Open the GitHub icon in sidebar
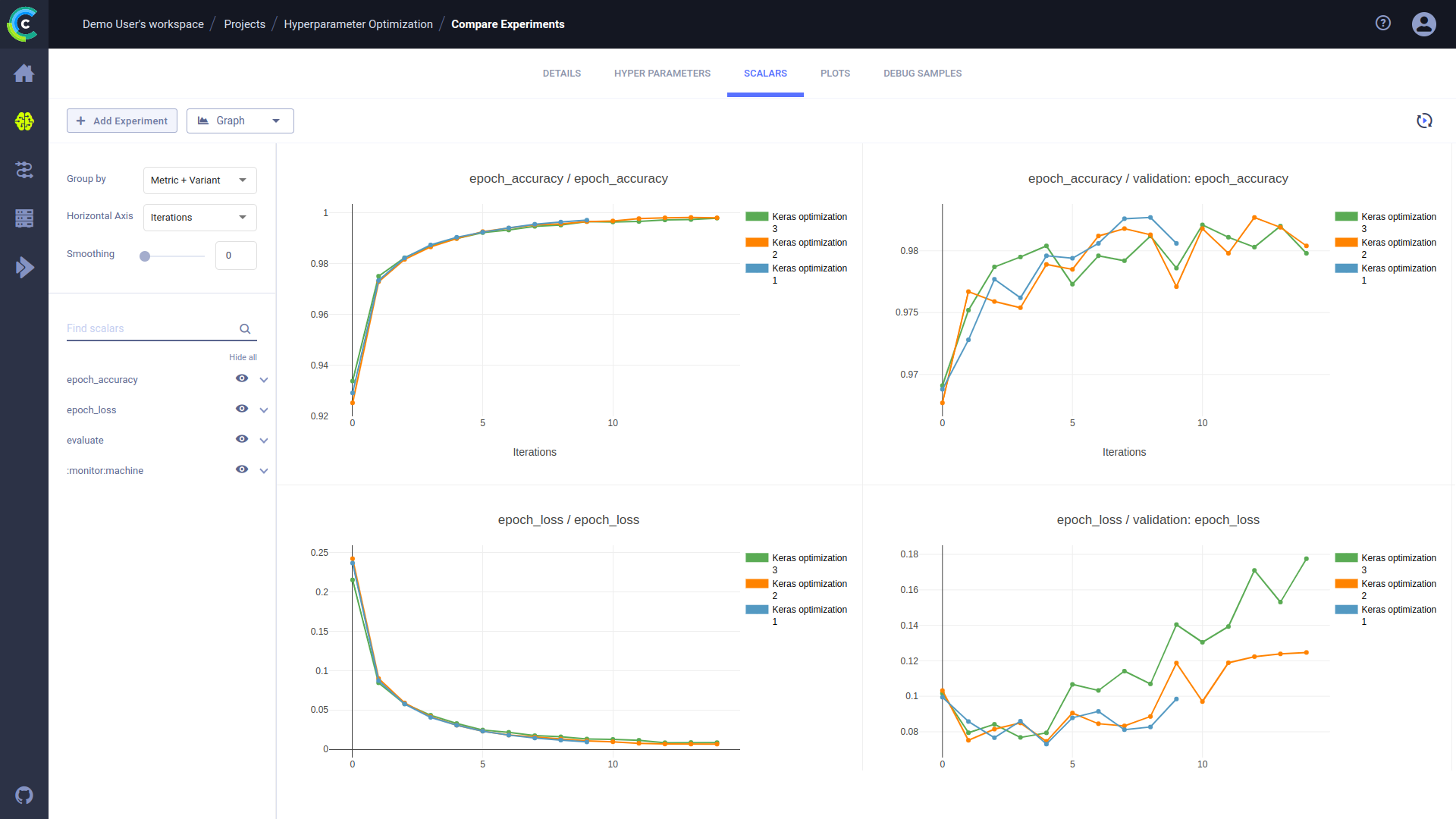Screen dimensions: 1456x819 coord(24,795)
